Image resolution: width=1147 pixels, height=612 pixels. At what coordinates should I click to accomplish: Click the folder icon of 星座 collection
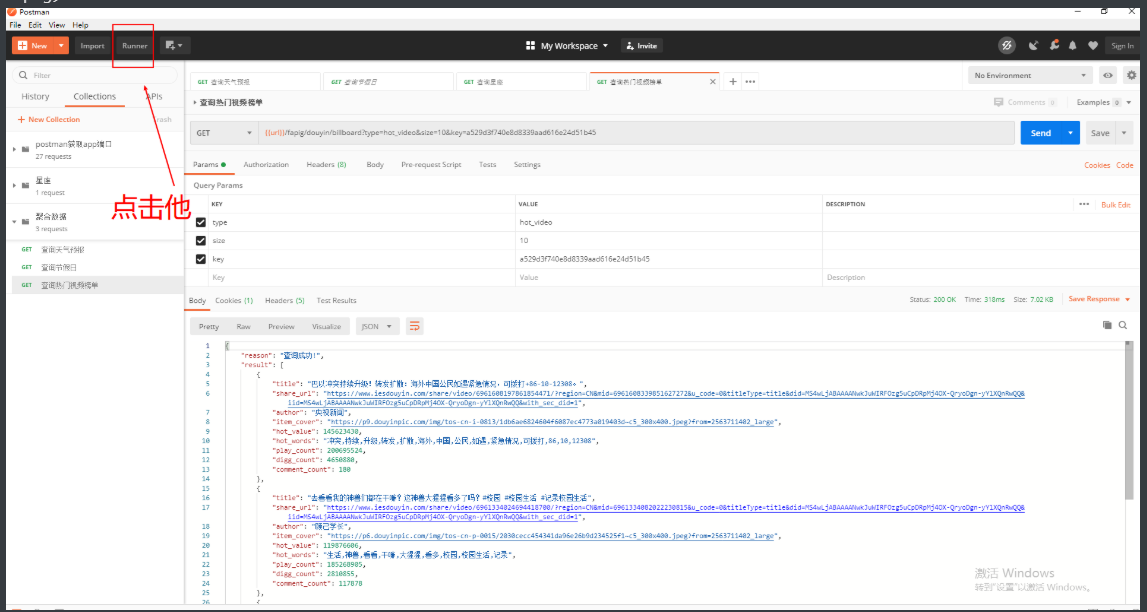tap(26, 185)
